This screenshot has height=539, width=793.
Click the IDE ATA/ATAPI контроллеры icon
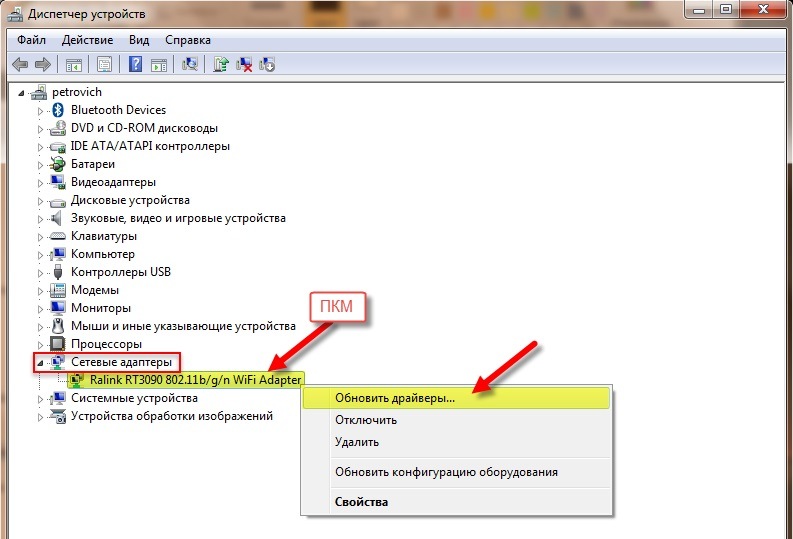[58, 147]
